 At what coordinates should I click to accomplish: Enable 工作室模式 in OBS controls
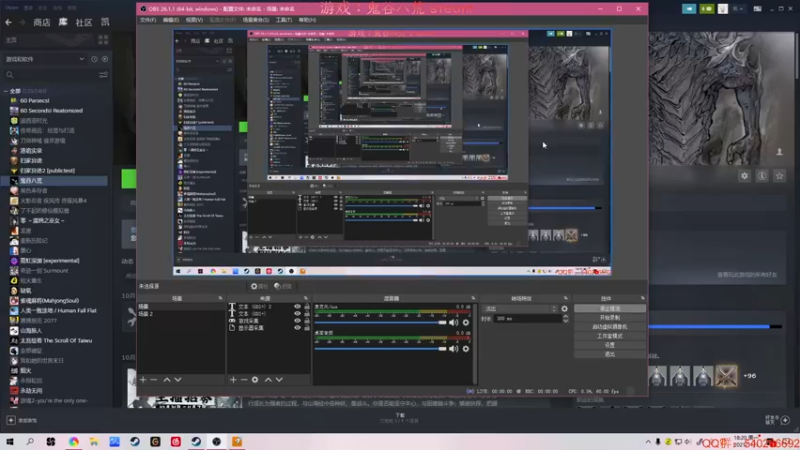click(610, 336)
